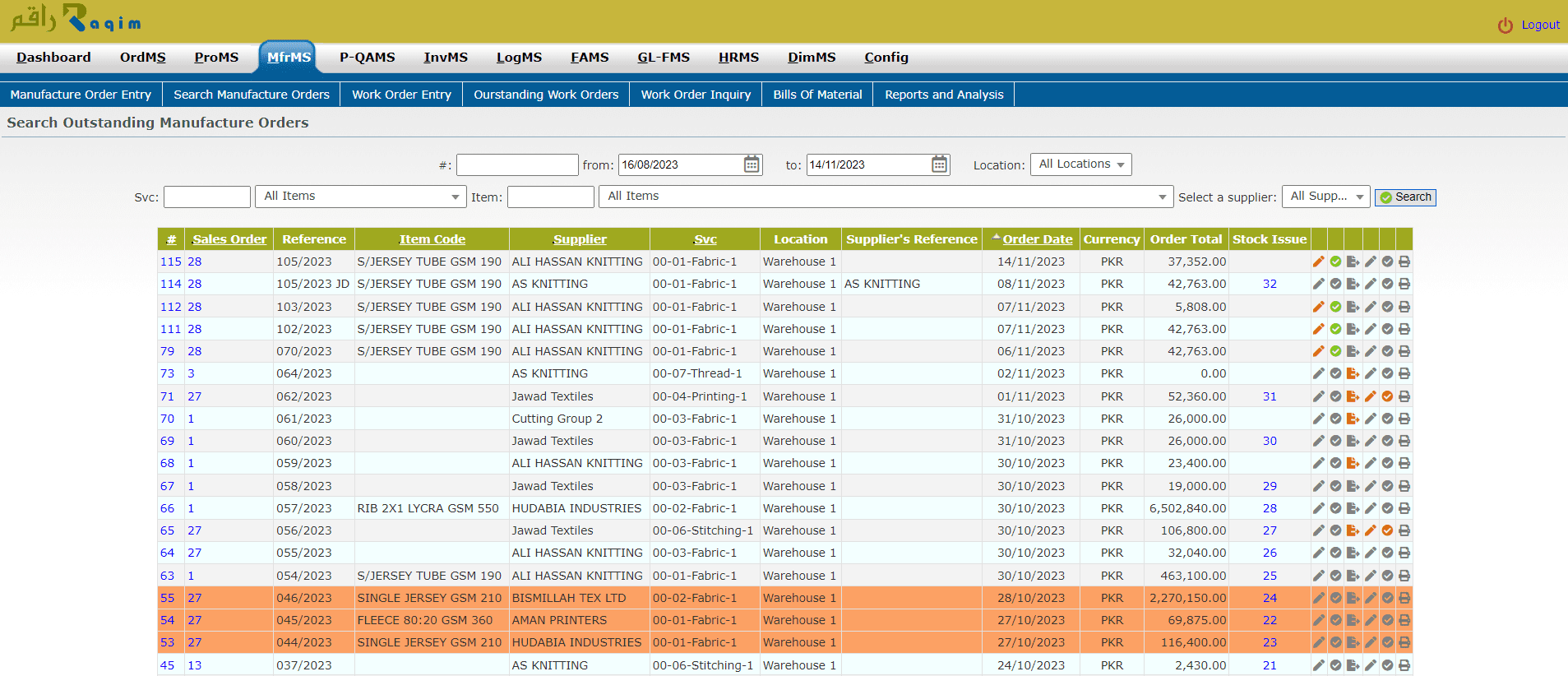Open the Bills Of Material submenu
Image resolution: width=1568 pixels, height=676 pixels.
click(816, 95)
